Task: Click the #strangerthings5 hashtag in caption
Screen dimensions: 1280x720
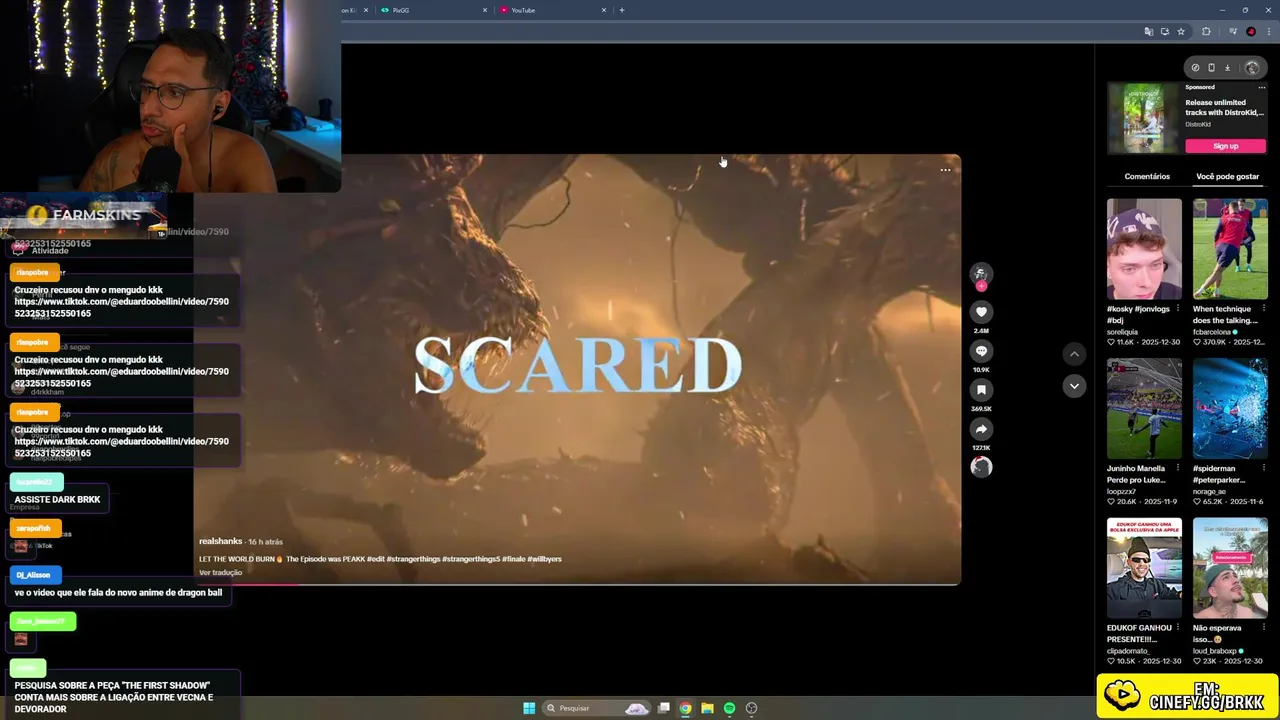Action: (x=471, y=559)
